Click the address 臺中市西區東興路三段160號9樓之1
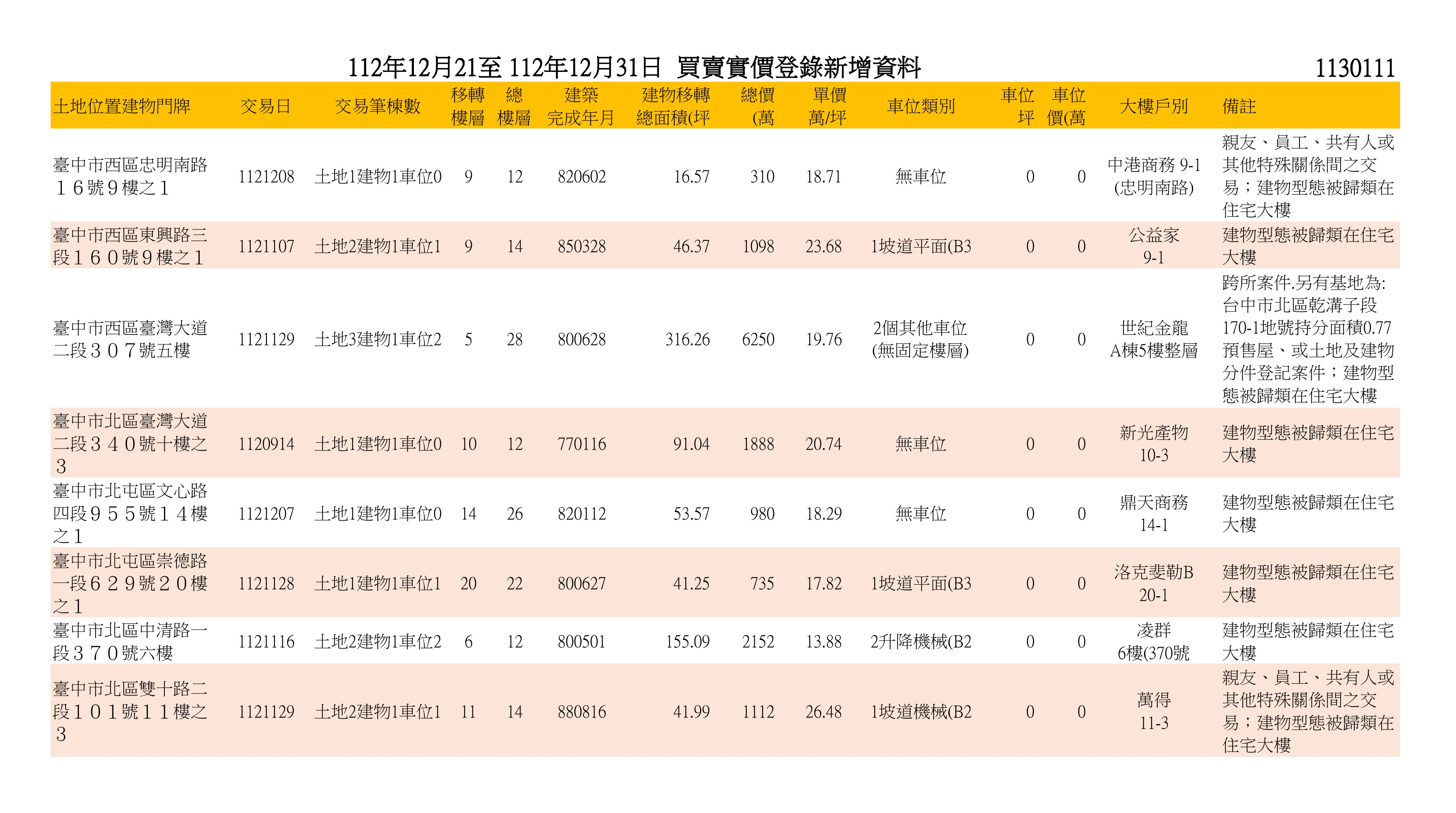Viewport: 1456px width, 813px height. point(130,247)
